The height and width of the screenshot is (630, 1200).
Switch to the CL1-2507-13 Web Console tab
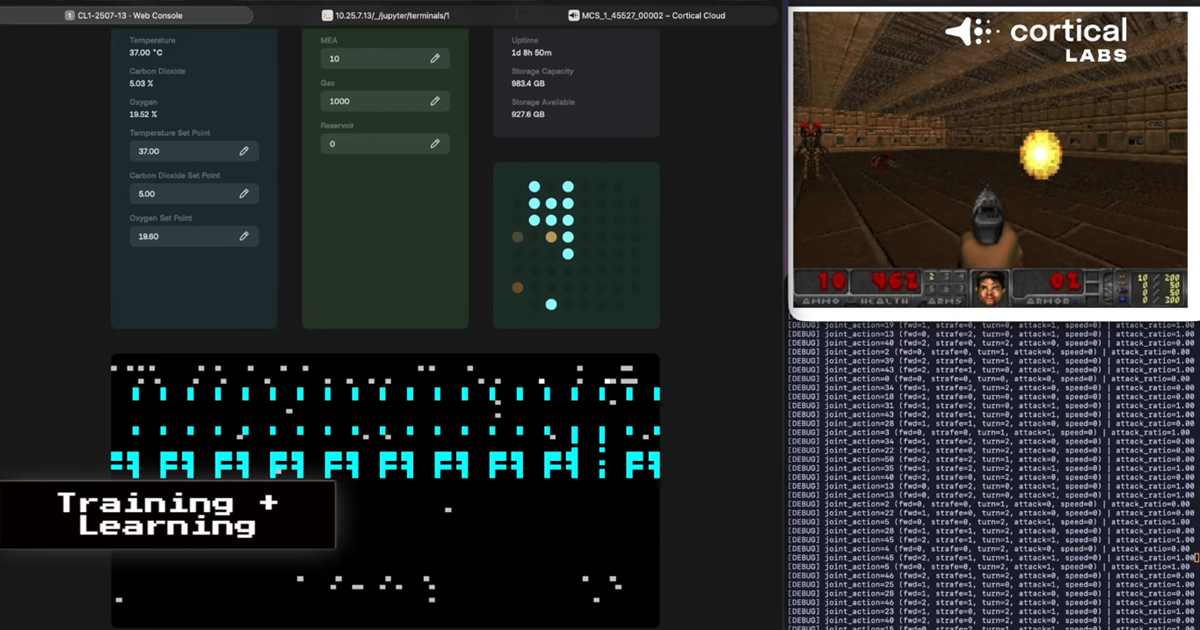pos(130,16)
